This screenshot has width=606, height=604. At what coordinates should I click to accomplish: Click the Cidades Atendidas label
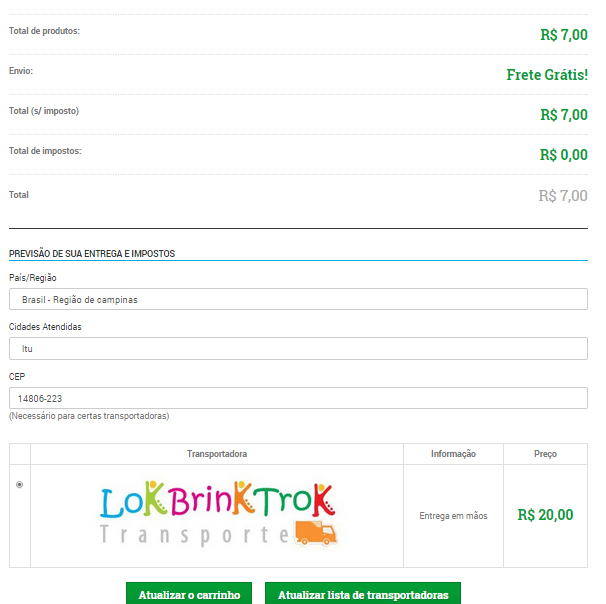click(x=45, y=327)
